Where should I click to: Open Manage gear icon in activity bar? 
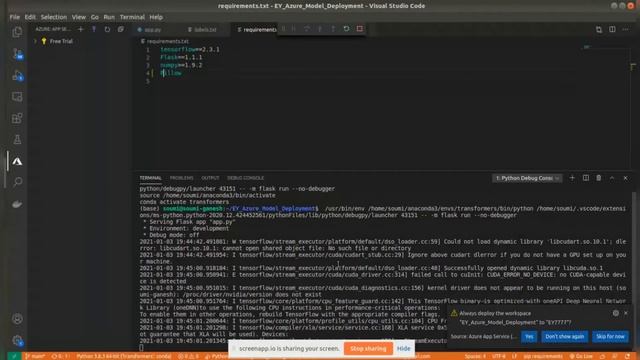(x=17, y=340)
